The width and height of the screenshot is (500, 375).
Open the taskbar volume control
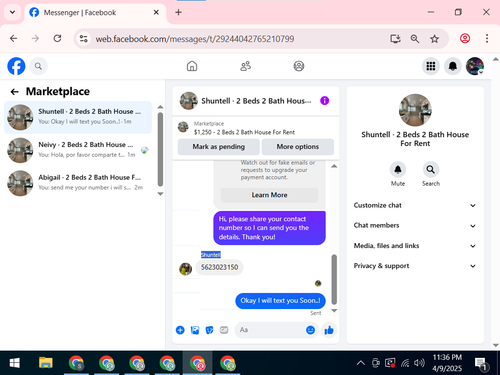coord(419,363)
